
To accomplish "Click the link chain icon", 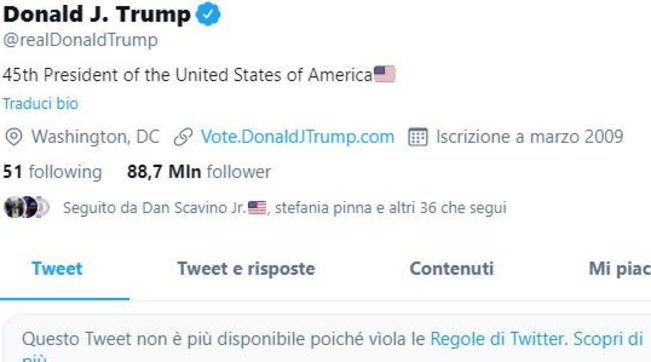I will [183, 137].
